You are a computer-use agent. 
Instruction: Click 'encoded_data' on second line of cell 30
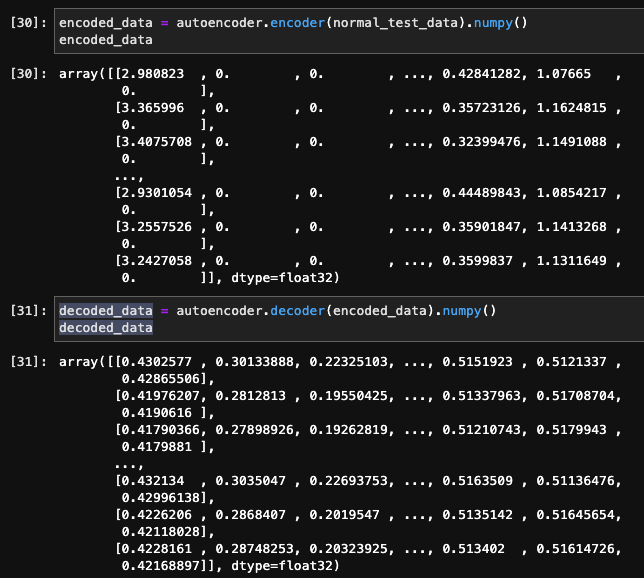click(106, 40)
